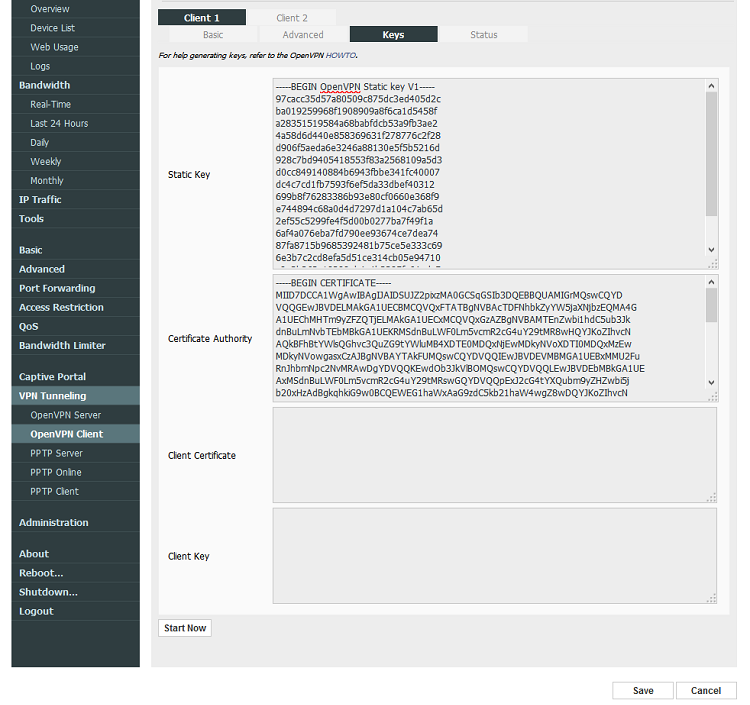Click the Static Key box resize grip

(x=712, y=264)
